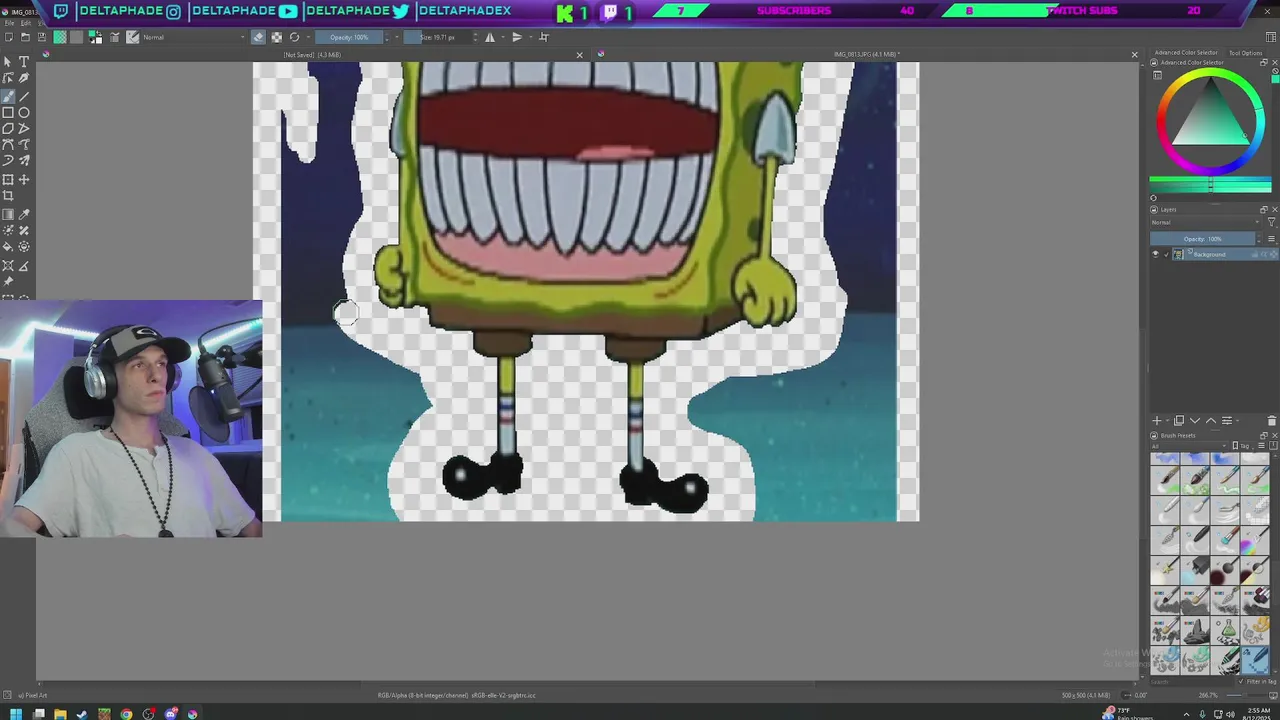Select the Crop tool in toolbox
The height and width of the screenshot is (720, 1280).
8,195
